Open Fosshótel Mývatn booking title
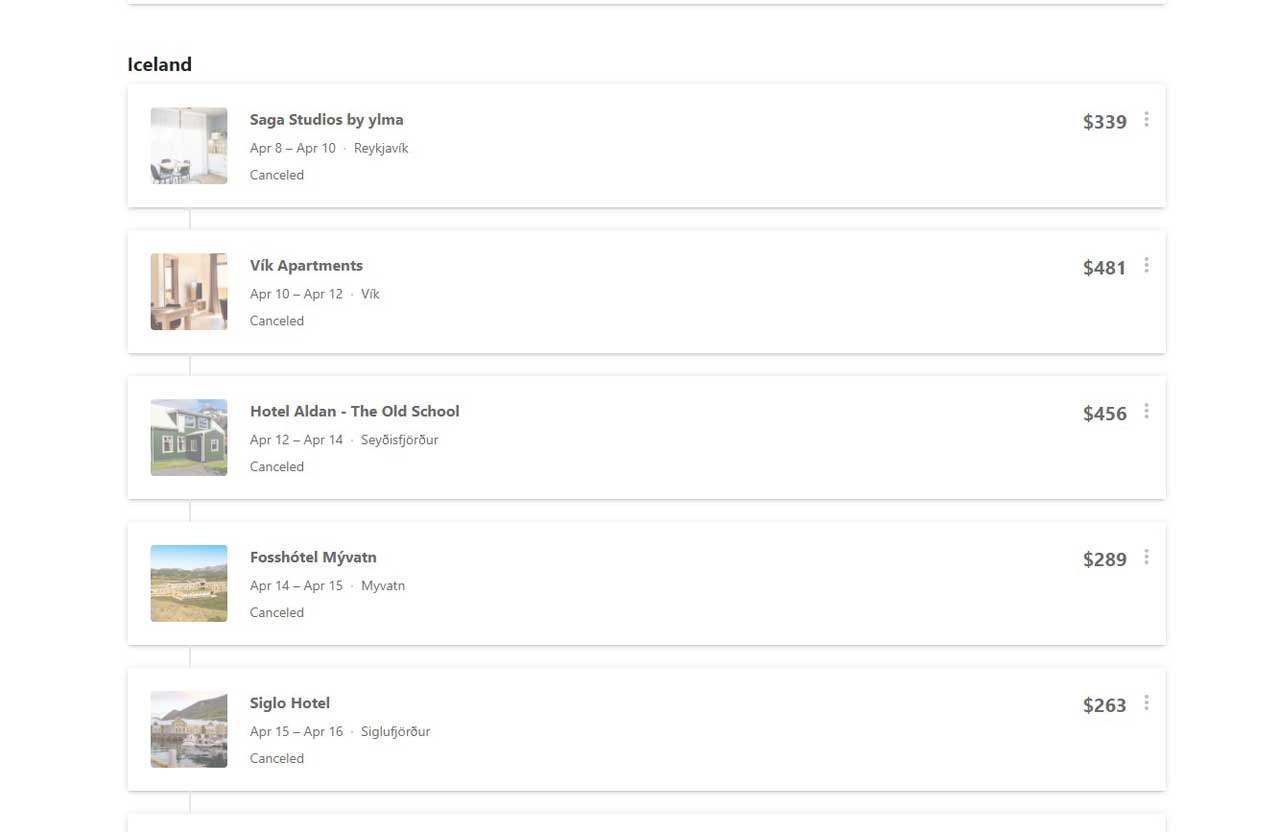This screenshot has height=832, width=1280. pos(313,558)
